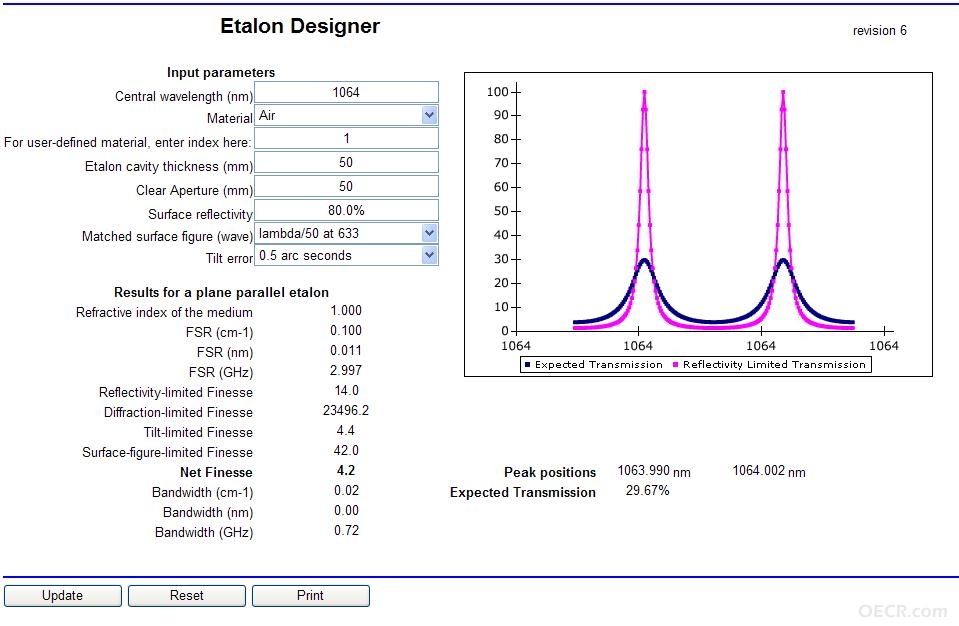Expand the Matched surface figure dropdown
This screenshot has height=626, width=959.
coord(429,233)
